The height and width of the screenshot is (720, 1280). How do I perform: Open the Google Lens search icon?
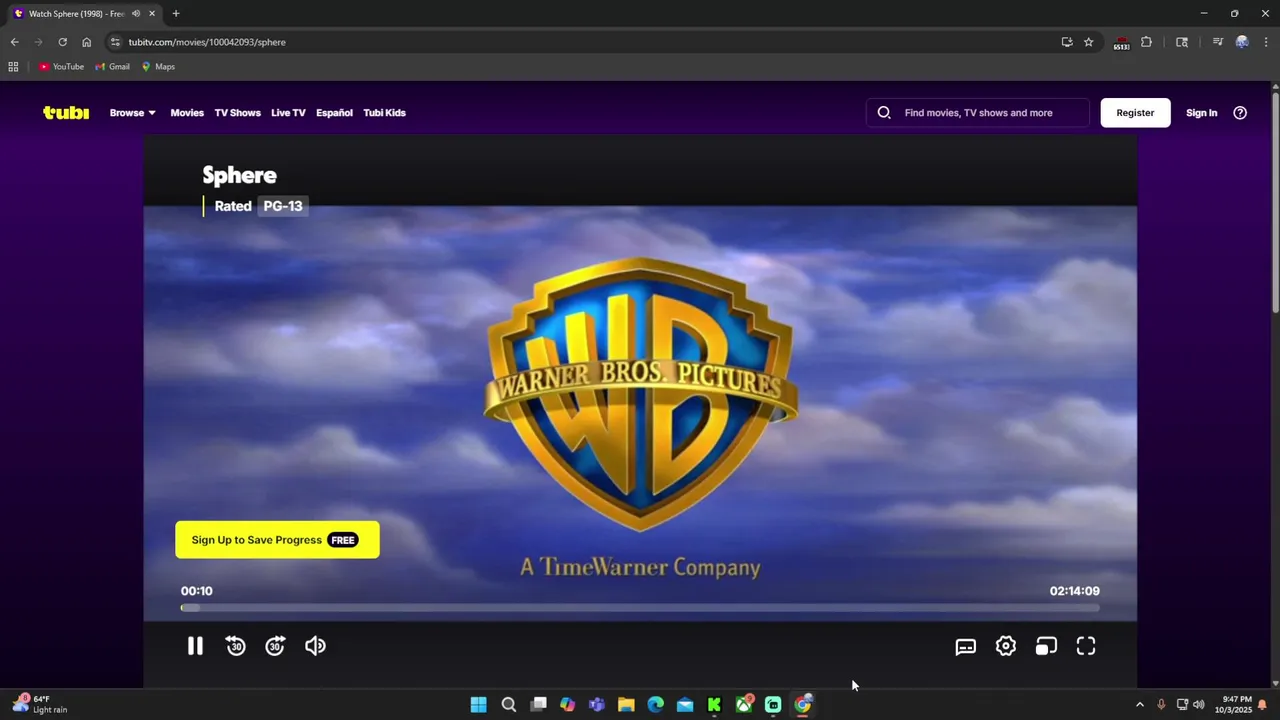point(1181,42)
